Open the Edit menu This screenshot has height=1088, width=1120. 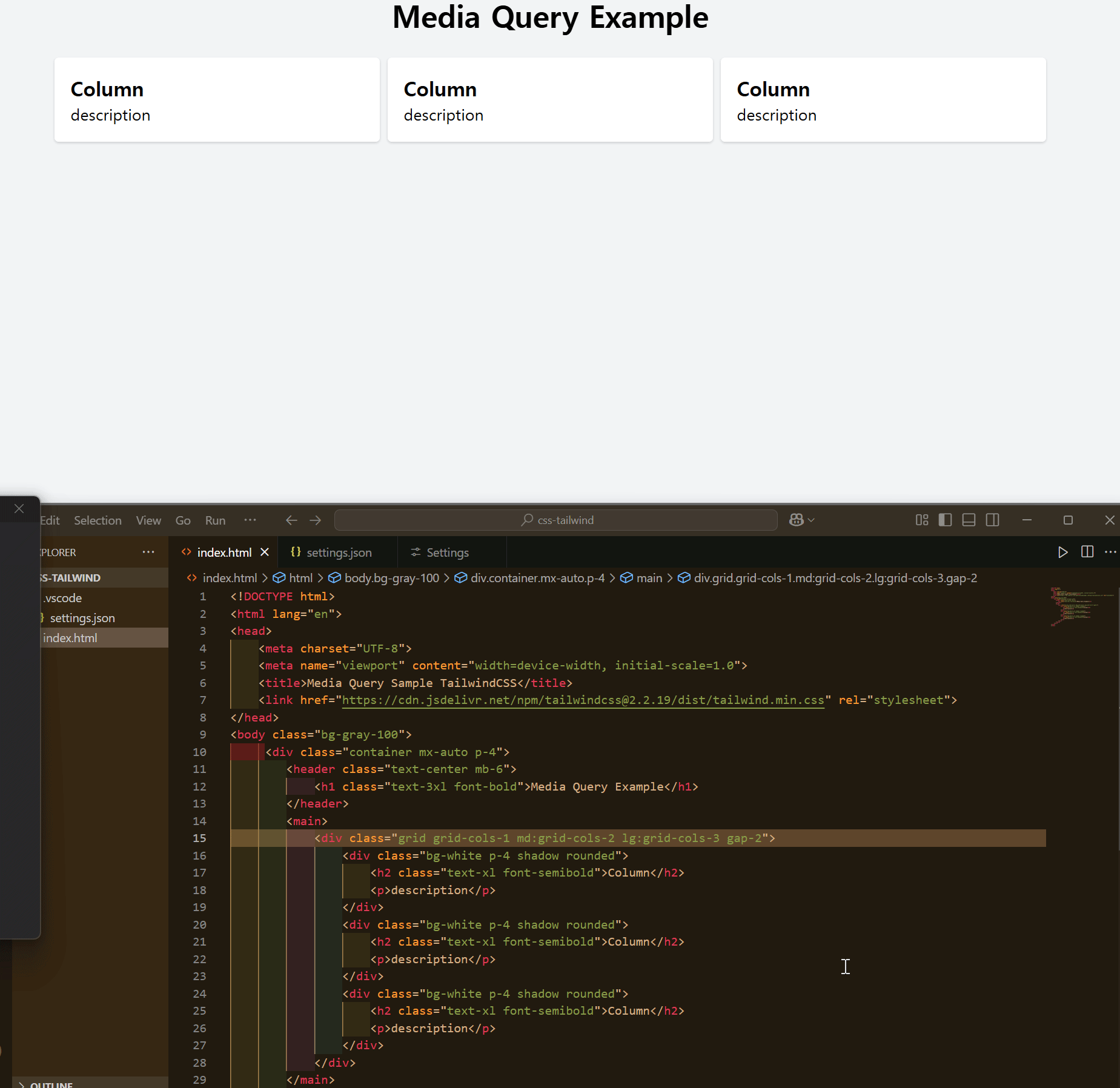coord(50,520)
